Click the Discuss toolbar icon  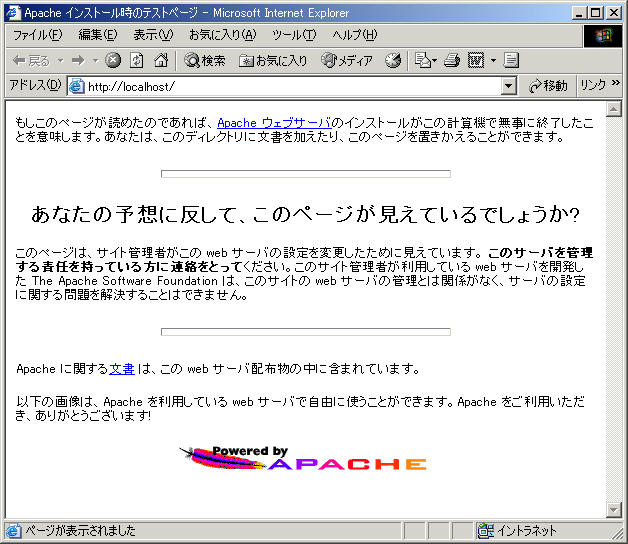point(511,60)
